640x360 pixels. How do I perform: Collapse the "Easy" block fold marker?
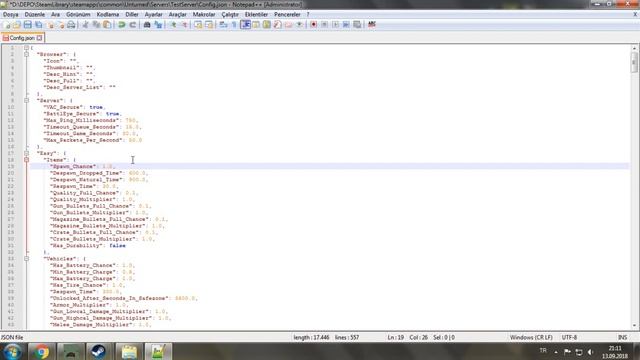tap(27, 153)
